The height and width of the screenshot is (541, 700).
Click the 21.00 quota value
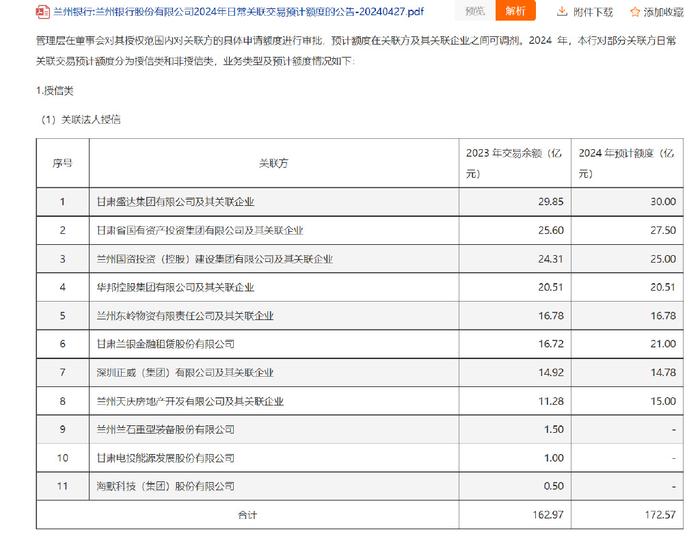(x=663, y=344)
